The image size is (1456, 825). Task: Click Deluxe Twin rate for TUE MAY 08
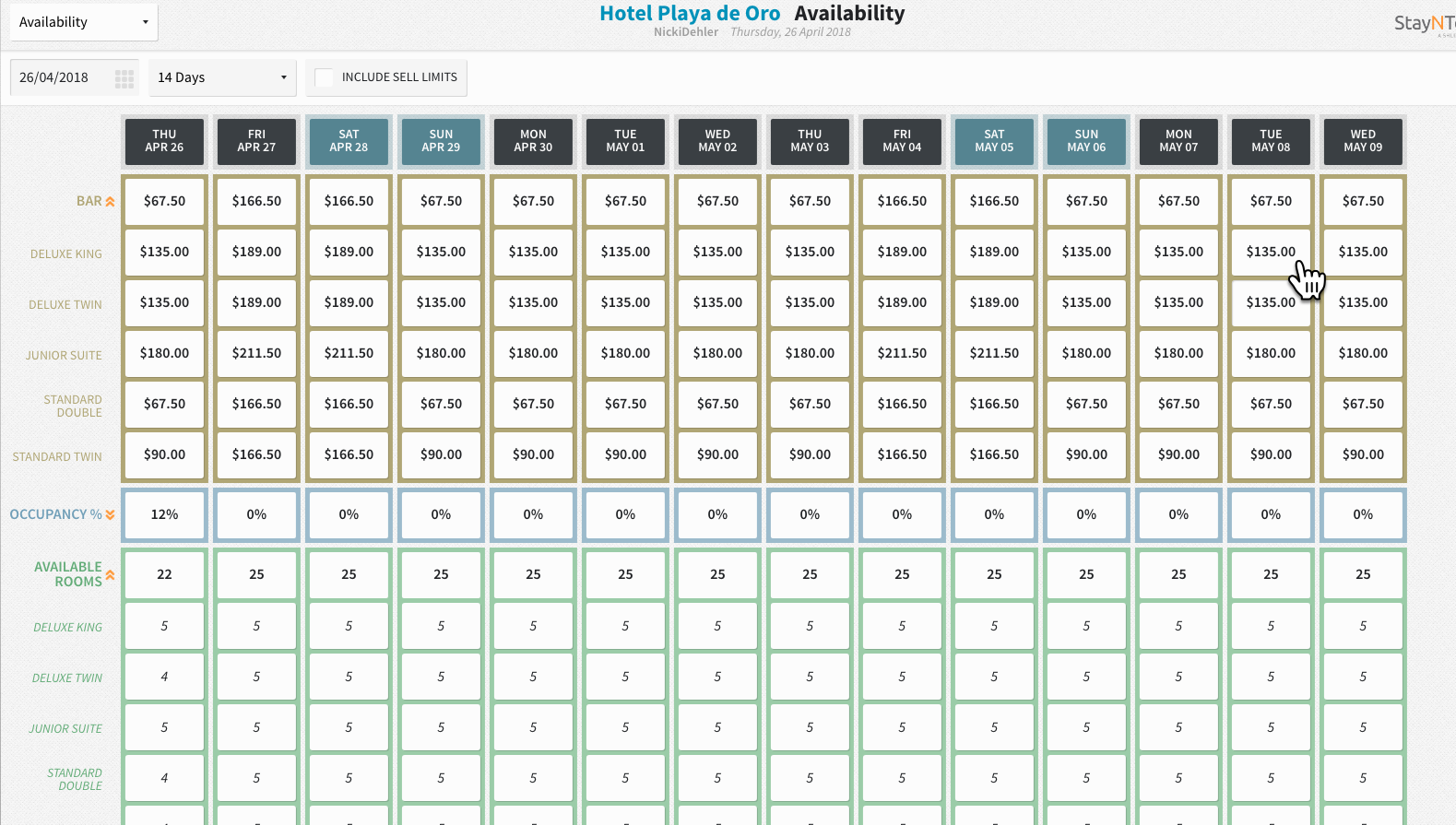[1271, 302]
